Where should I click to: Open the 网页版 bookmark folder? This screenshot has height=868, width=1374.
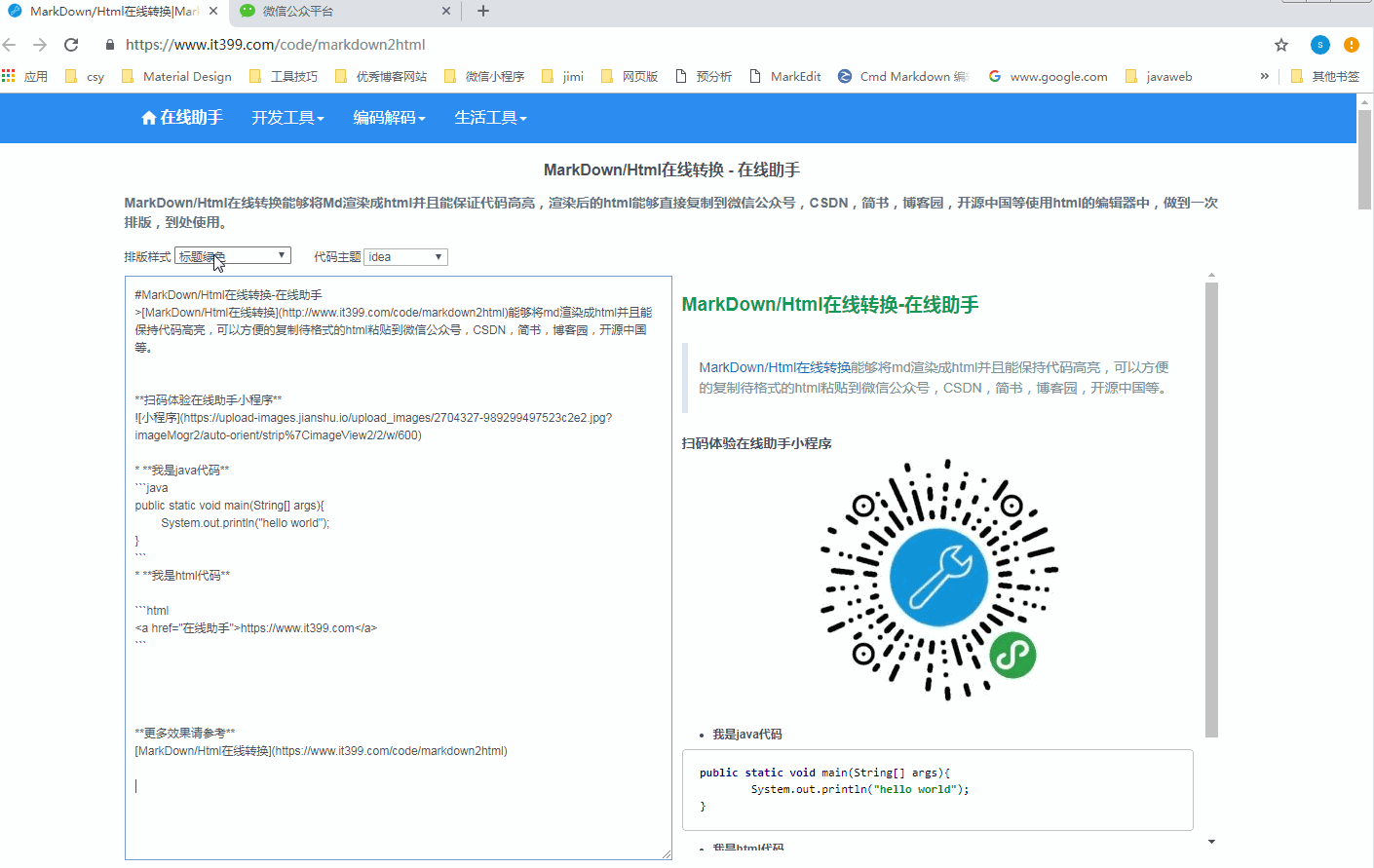630,76
